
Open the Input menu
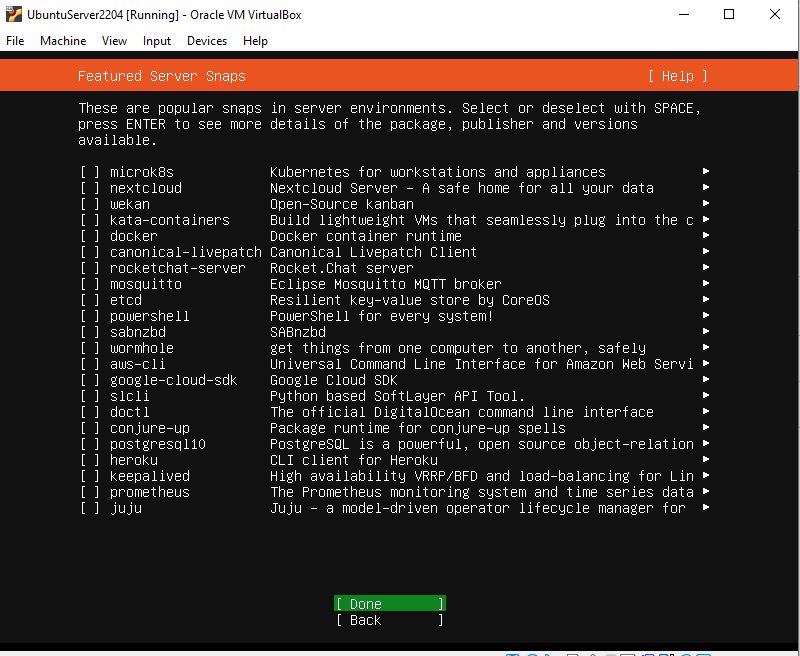(x=157, y=41)
